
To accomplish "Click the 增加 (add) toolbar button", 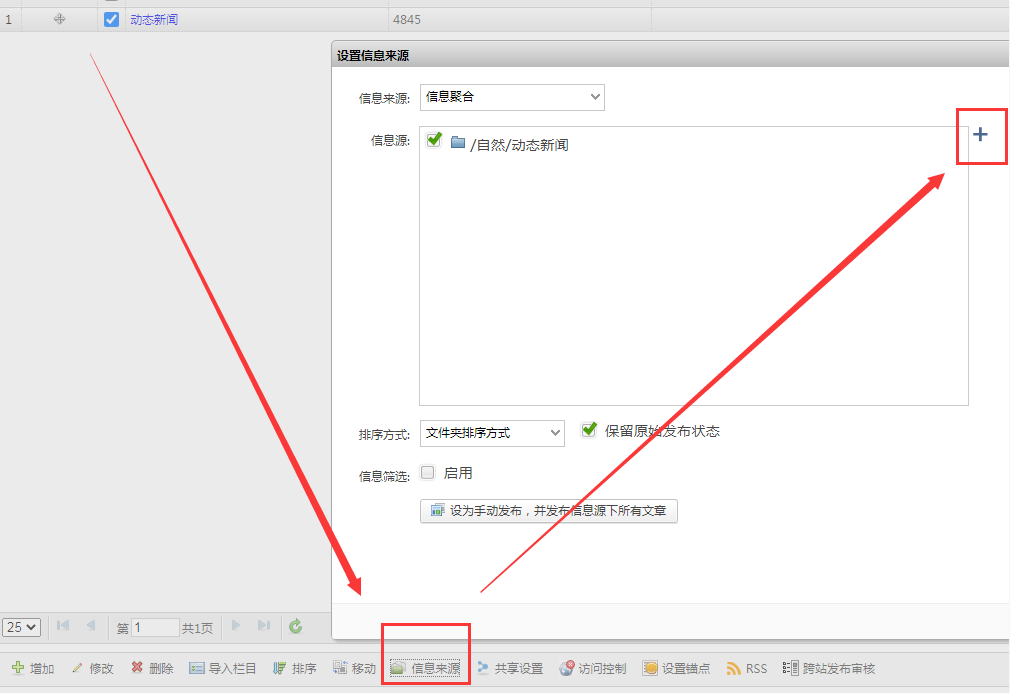I will tap(32, 668).
